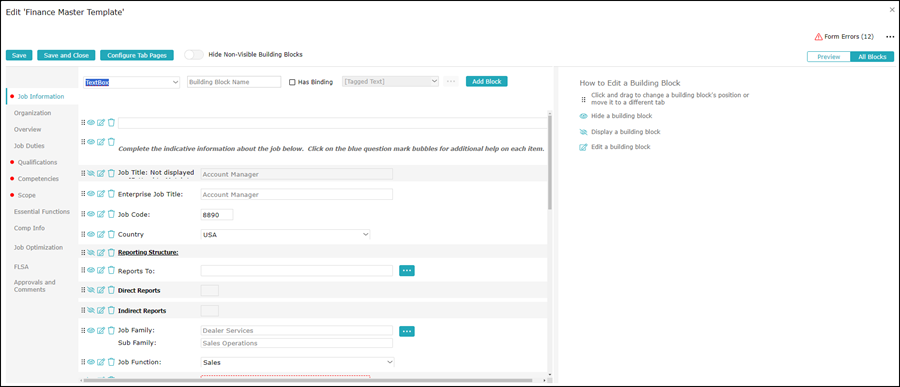Image resolution: width=900 pixels, height=387 pixels.
Task: Open the Reports To lookup ellipsis button
Action: tap(407, 270)
